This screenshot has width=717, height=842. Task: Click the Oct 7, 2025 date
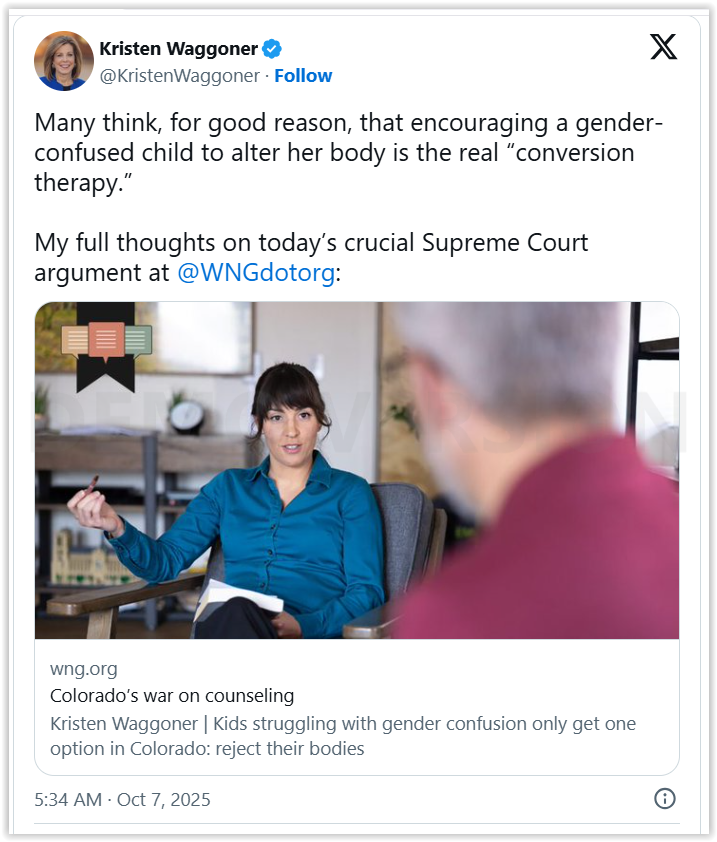[x=166, y=799]
